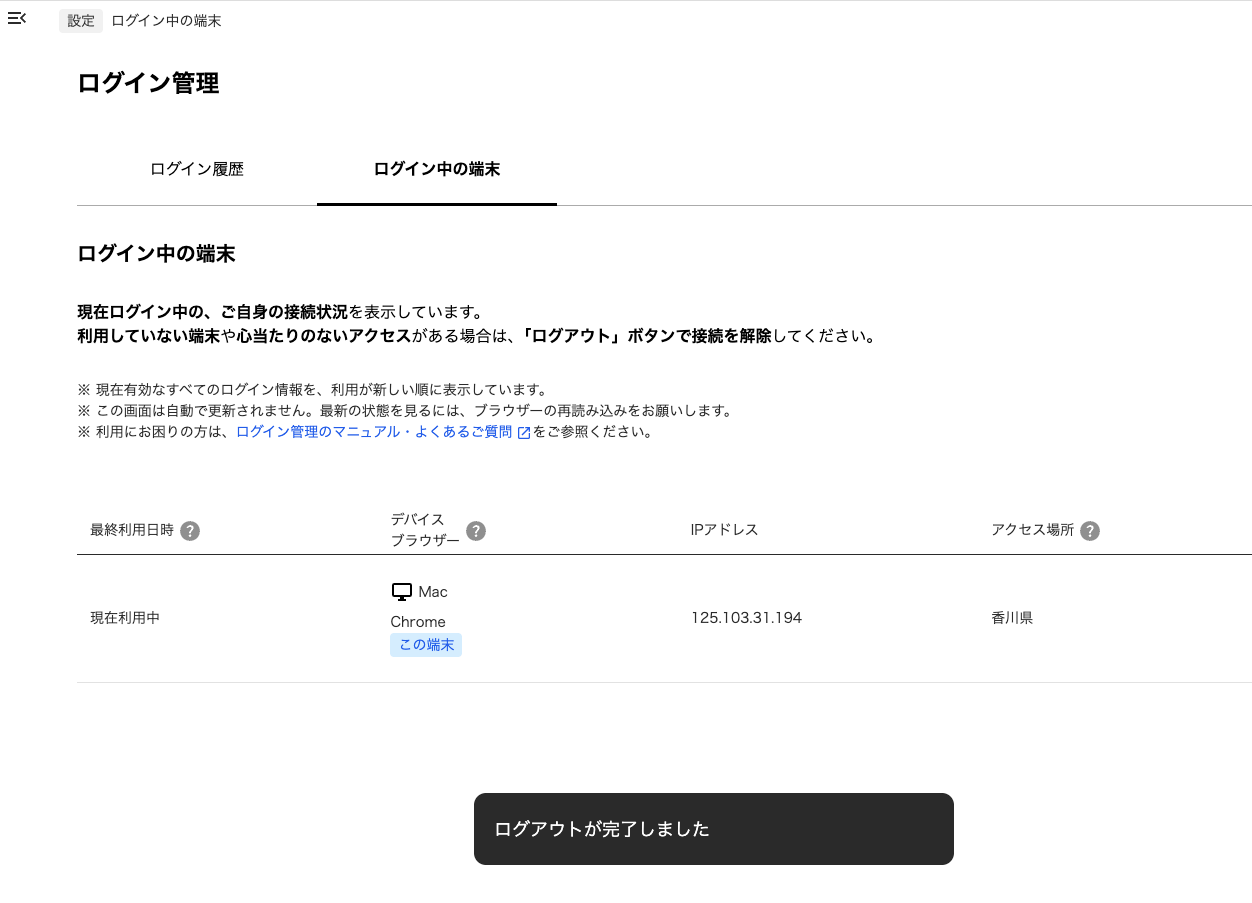
Task: Select the この端末 badge
Action: tap(425, 645)
